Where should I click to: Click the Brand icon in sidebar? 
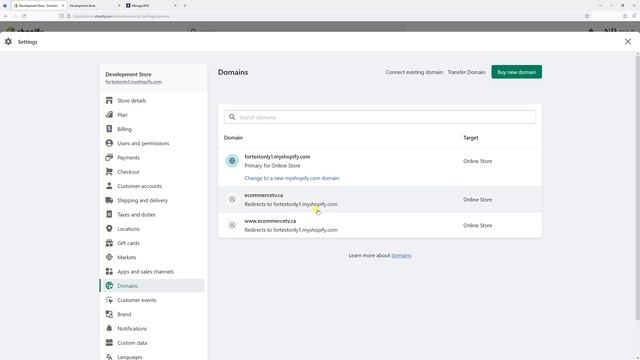(109, 314)
